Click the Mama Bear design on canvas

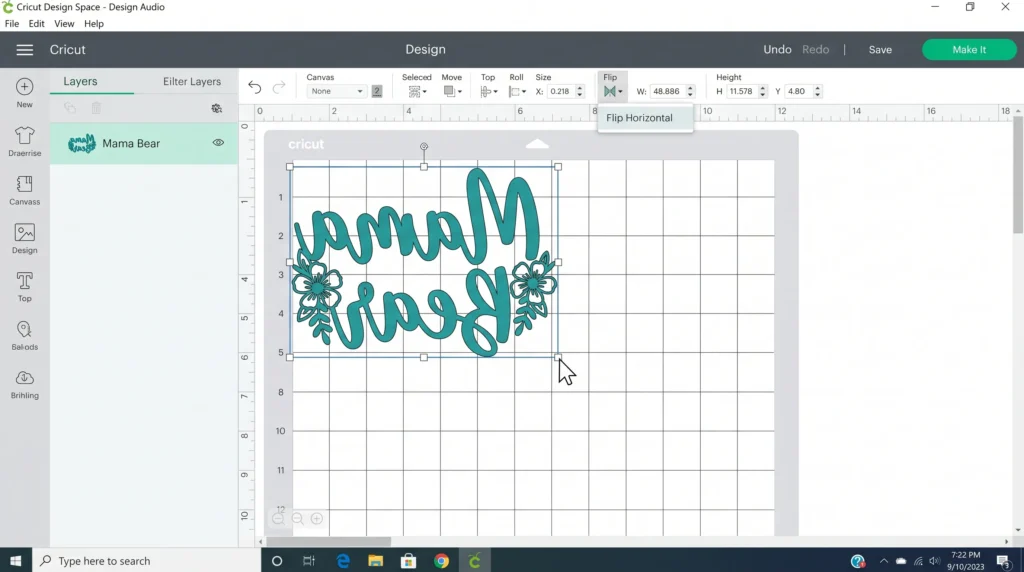424,262
